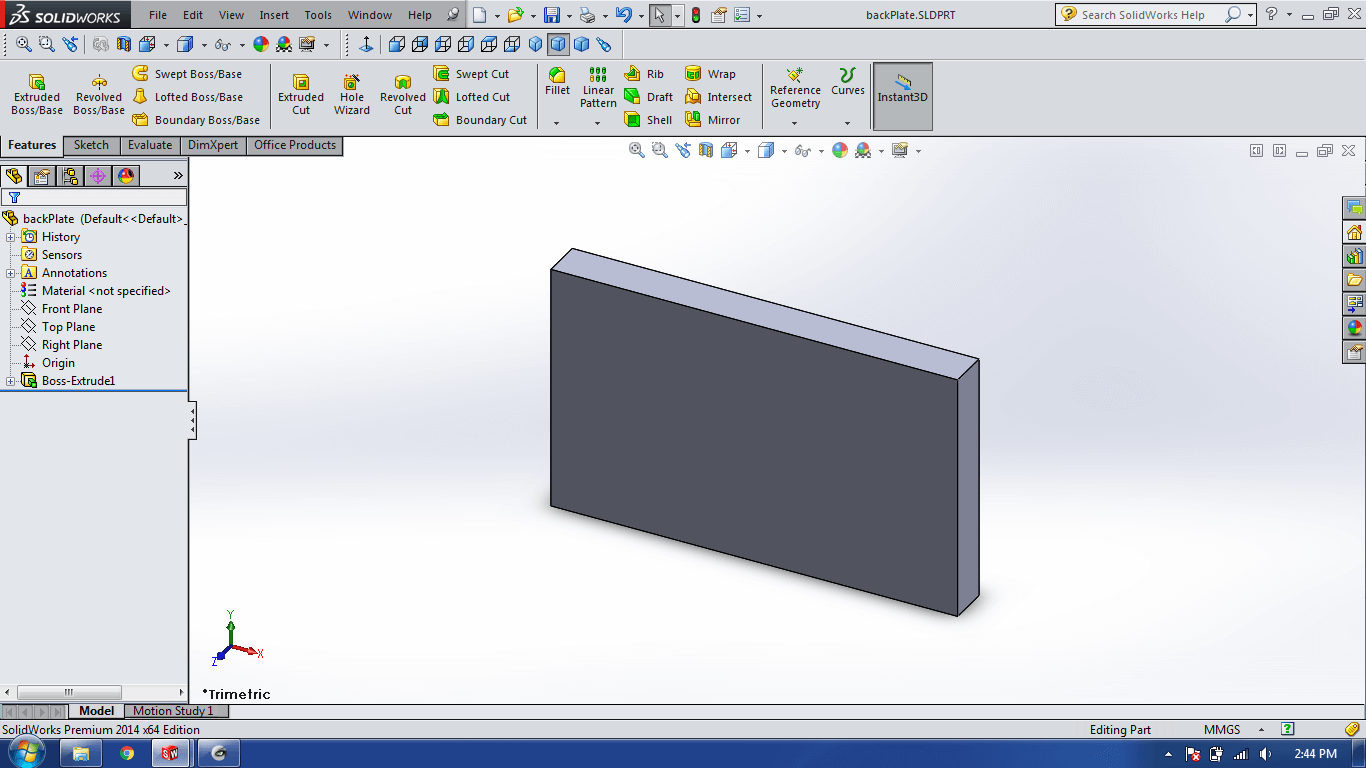Open the DimXpertManager tab icon
This screenshot has width=1366, height=768.
(98, 176)
